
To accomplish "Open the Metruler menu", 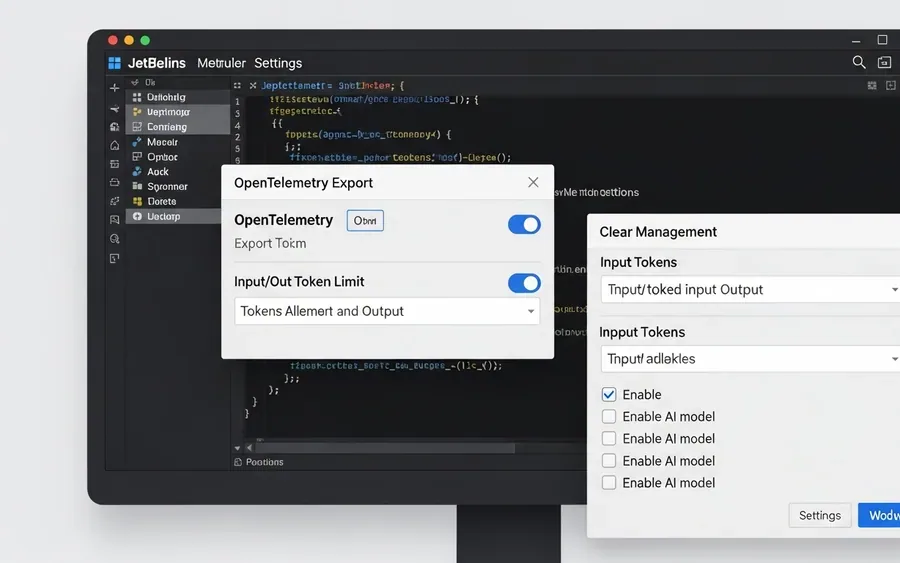I will coord(221,63).
